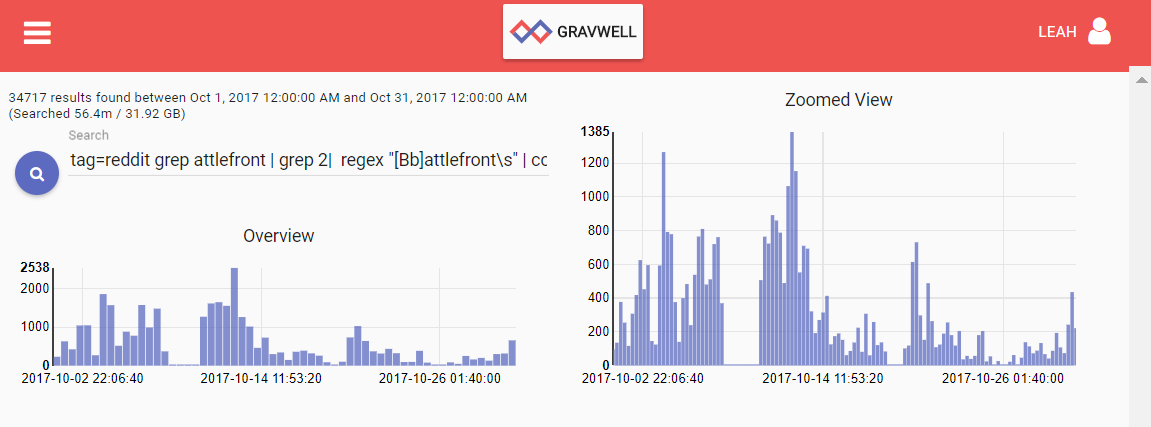The width and height of the screenshot is (1151, 427).
Task: Click Zoomed View label 2017-10-02 22:06:40
Action: click(642, 379)
